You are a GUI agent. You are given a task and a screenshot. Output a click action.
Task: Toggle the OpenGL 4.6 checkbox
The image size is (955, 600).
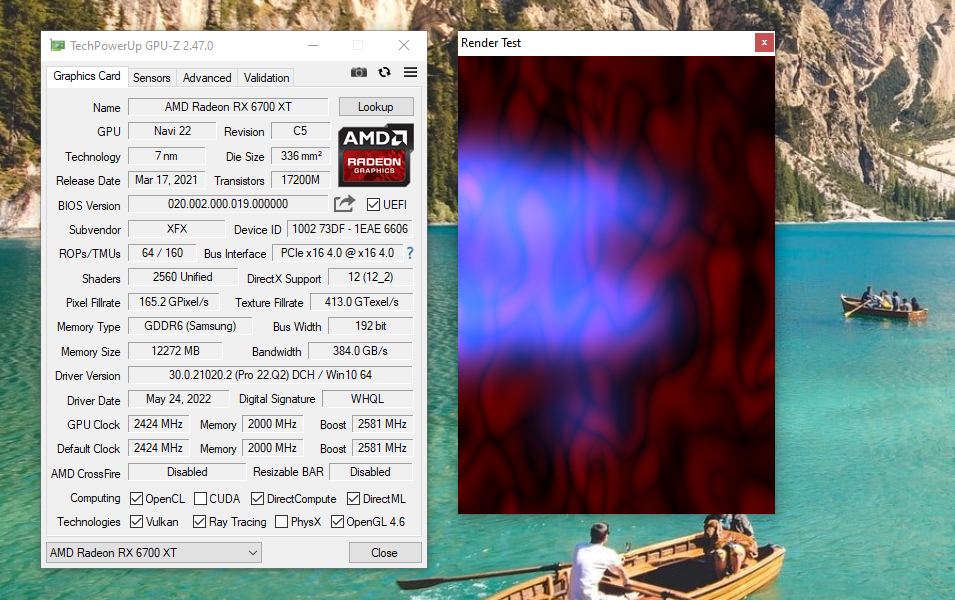337,522
